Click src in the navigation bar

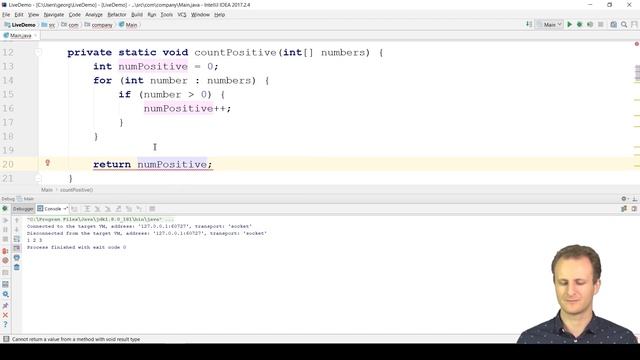pyautogui.click(x=49, y=25)
